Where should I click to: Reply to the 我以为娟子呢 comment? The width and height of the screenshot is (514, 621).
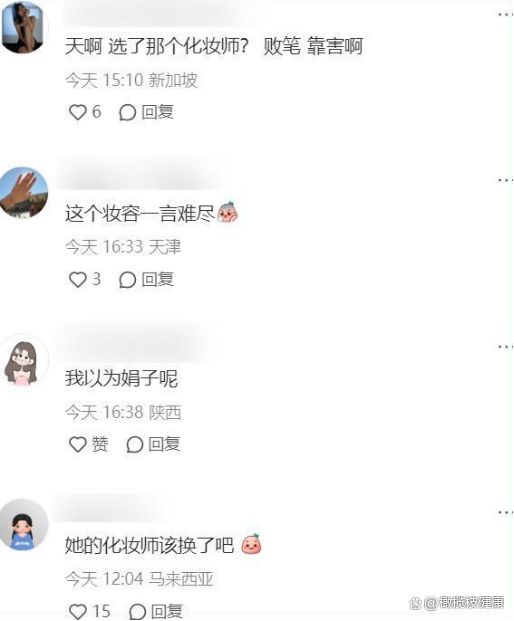click(x=153, y=444)
